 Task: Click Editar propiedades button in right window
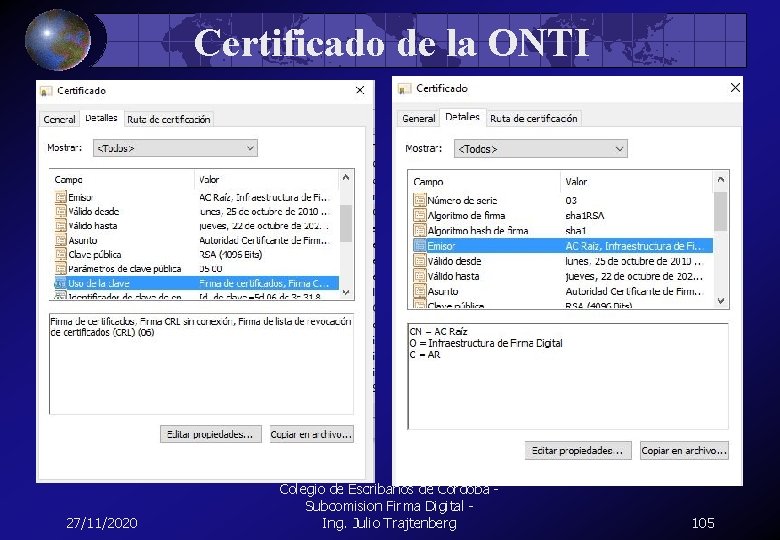point(578,450)
